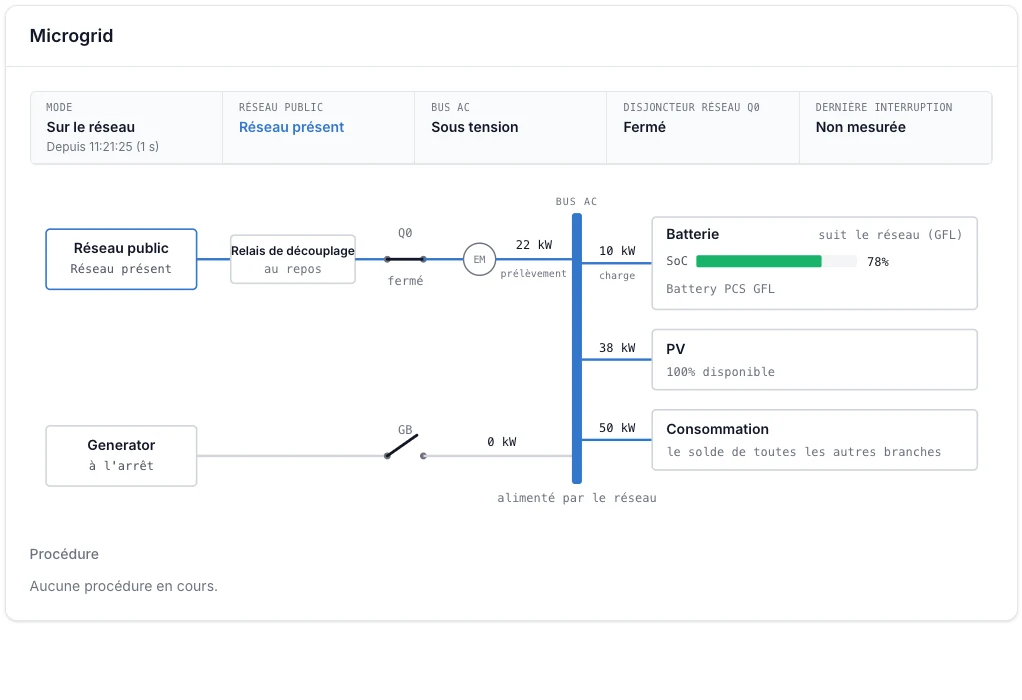Select the Generator node box
1022x700 pixels.
coord(121,456)
